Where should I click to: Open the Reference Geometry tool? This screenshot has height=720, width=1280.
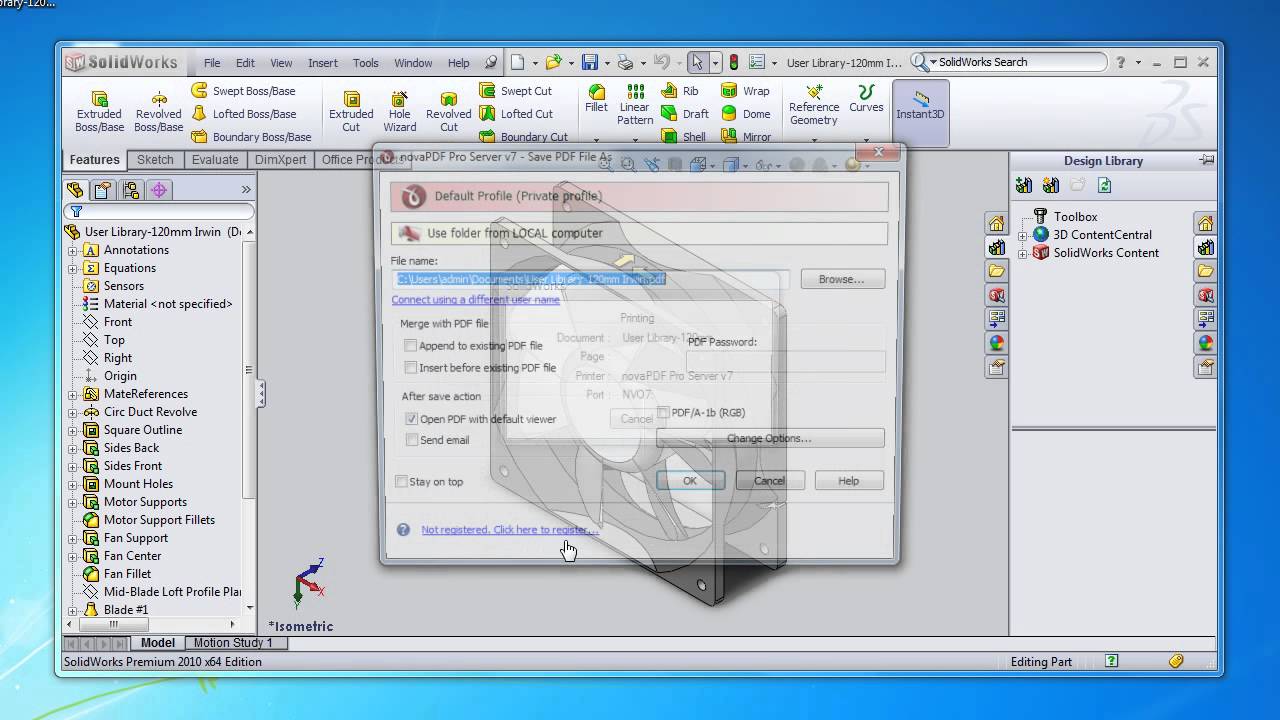(x=814, y=106)
